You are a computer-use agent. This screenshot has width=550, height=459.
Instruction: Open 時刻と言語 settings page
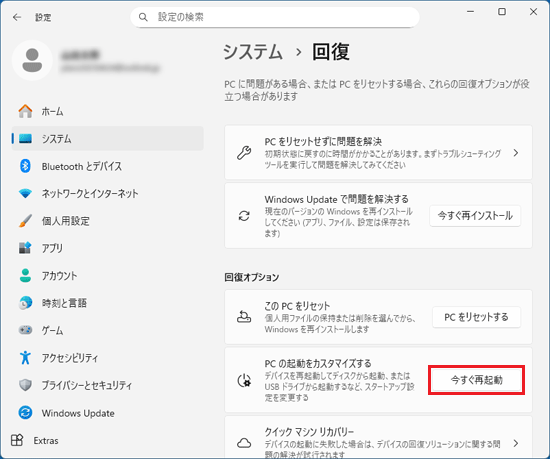[x=107, y=303]
